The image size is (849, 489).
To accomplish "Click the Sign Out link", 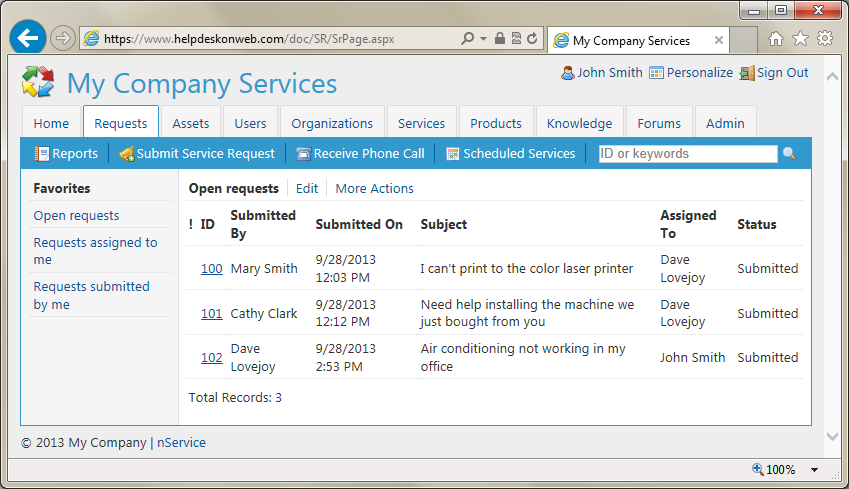I will [782, 73].
